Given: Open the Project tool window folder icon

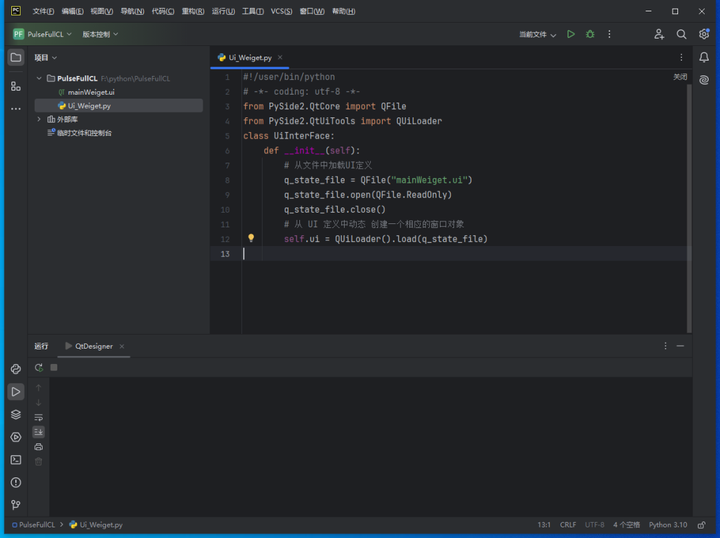Looking at the screenshot, I should click(16, 57).
